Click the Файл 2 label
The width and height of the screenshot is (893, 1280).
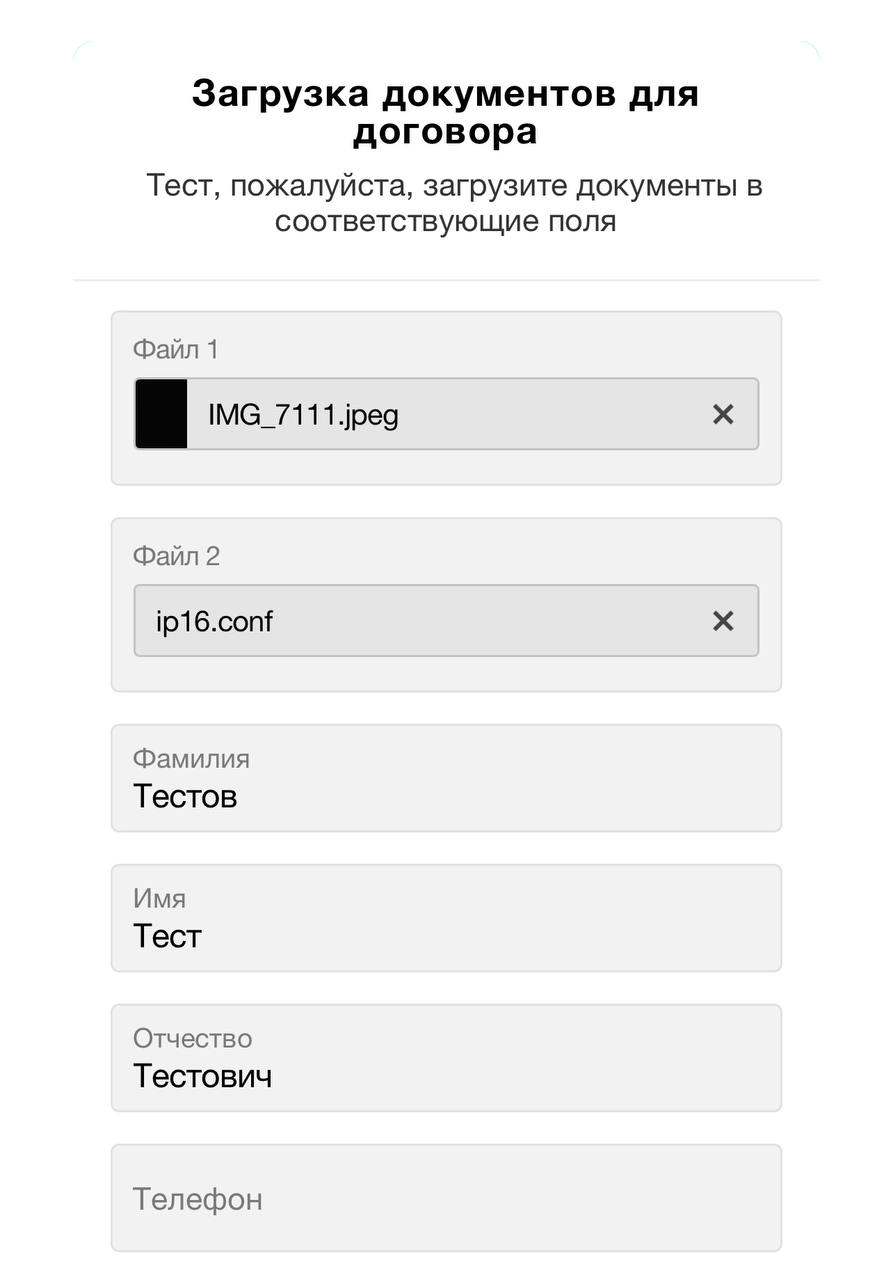176,556
